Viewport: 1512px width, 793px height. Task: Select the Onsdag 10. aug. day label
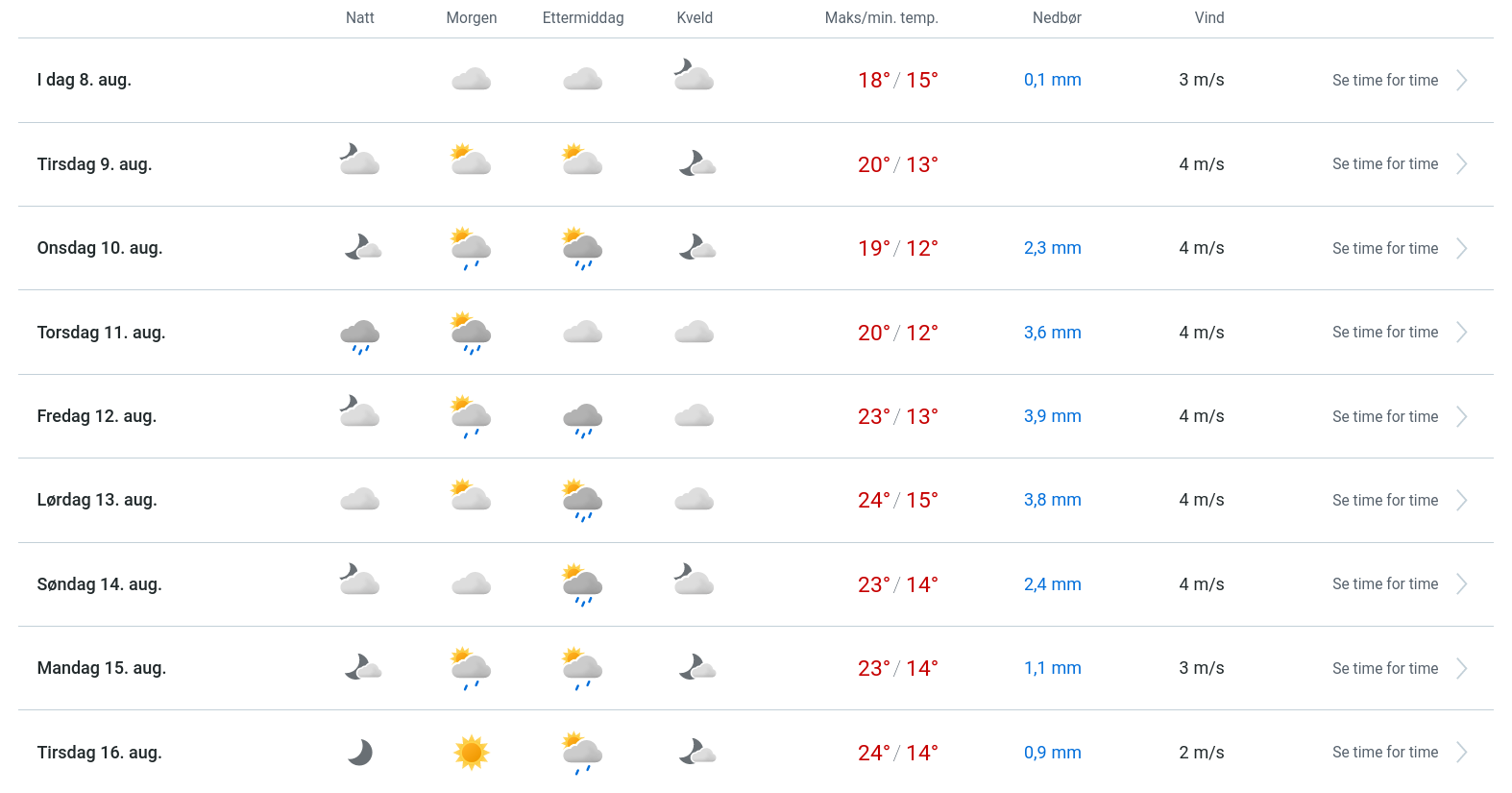(100, 248)
